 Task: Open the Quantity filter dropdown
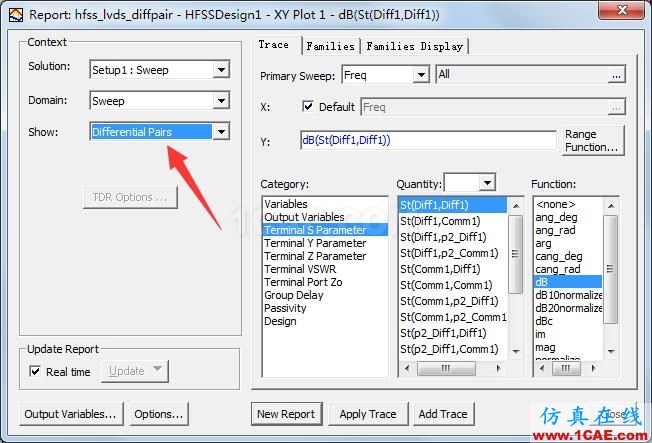coord(487,183)
